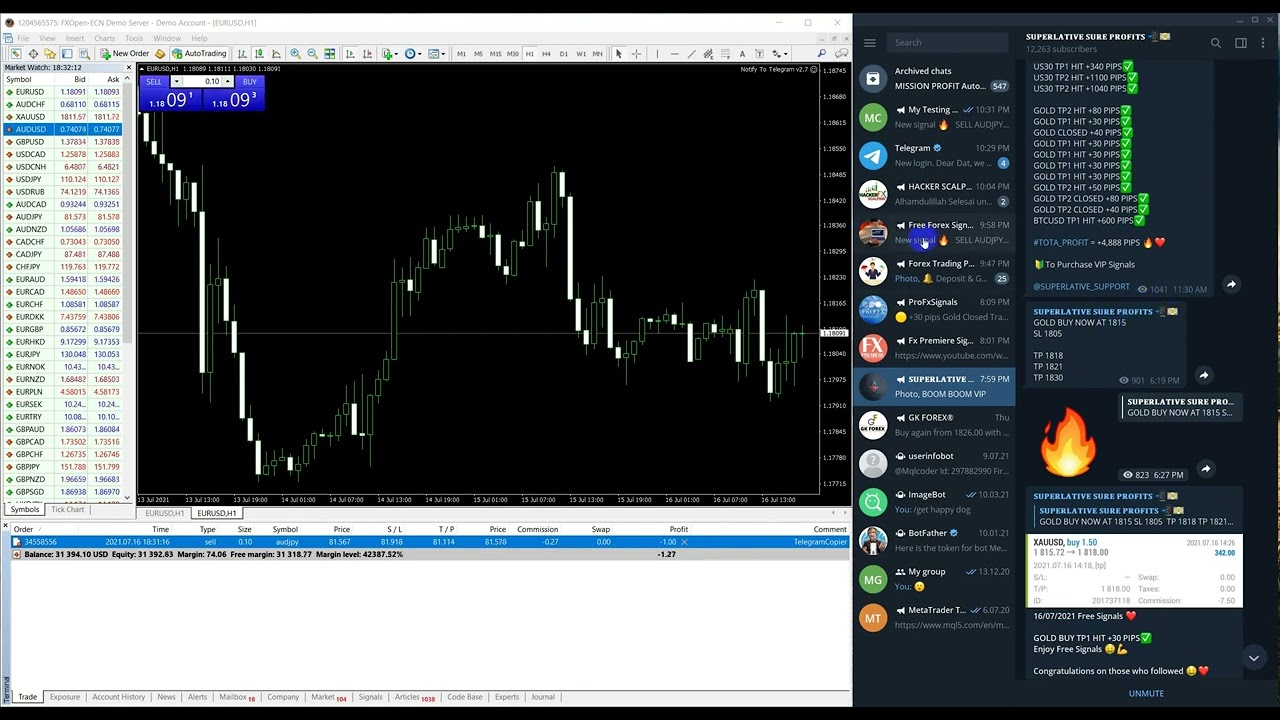The image size is (1280, 720).
Task: Switch to Tick Chart tab
Action: point(68,510)
